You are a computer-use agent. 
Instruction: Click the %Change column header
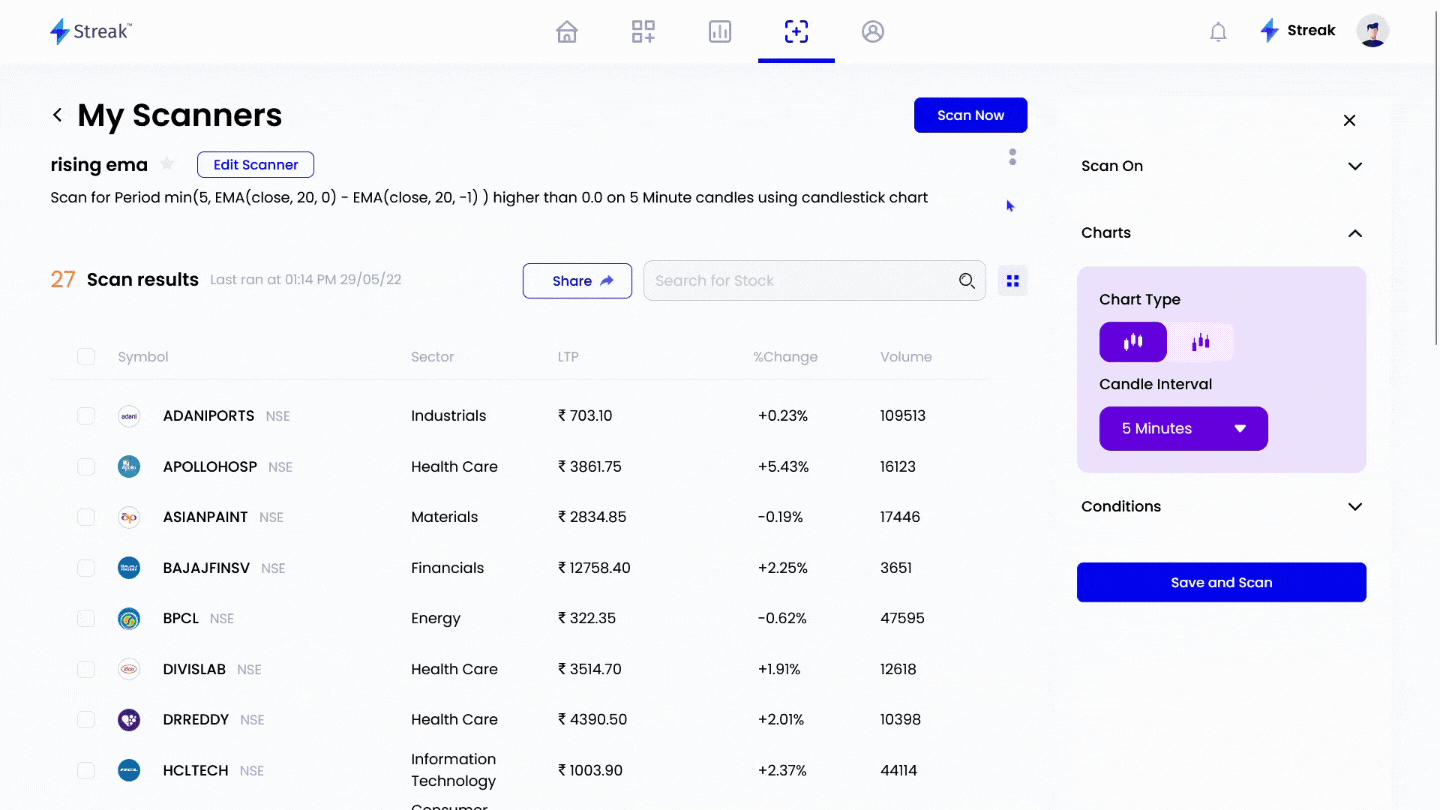(785, 357)
